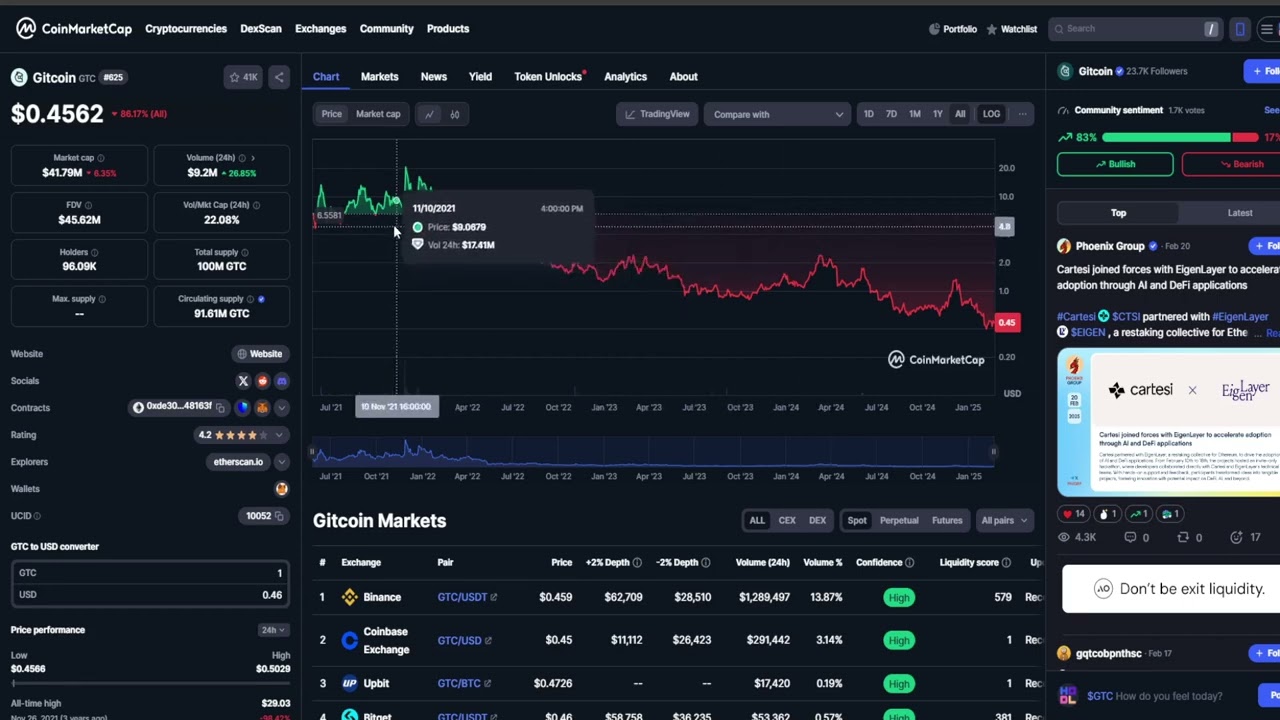Open the Token Unlocks tab
This screenshot has width=1280, height=720.
click(548, 77)
